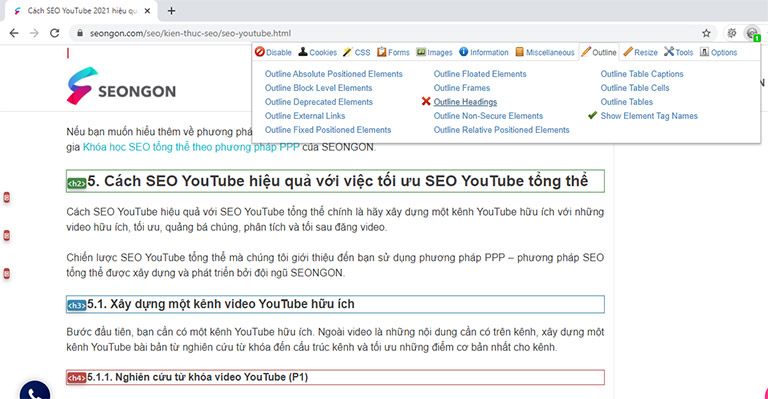
Task: Open the Disable menu with red circle icon
Action: tap(273, 52)
